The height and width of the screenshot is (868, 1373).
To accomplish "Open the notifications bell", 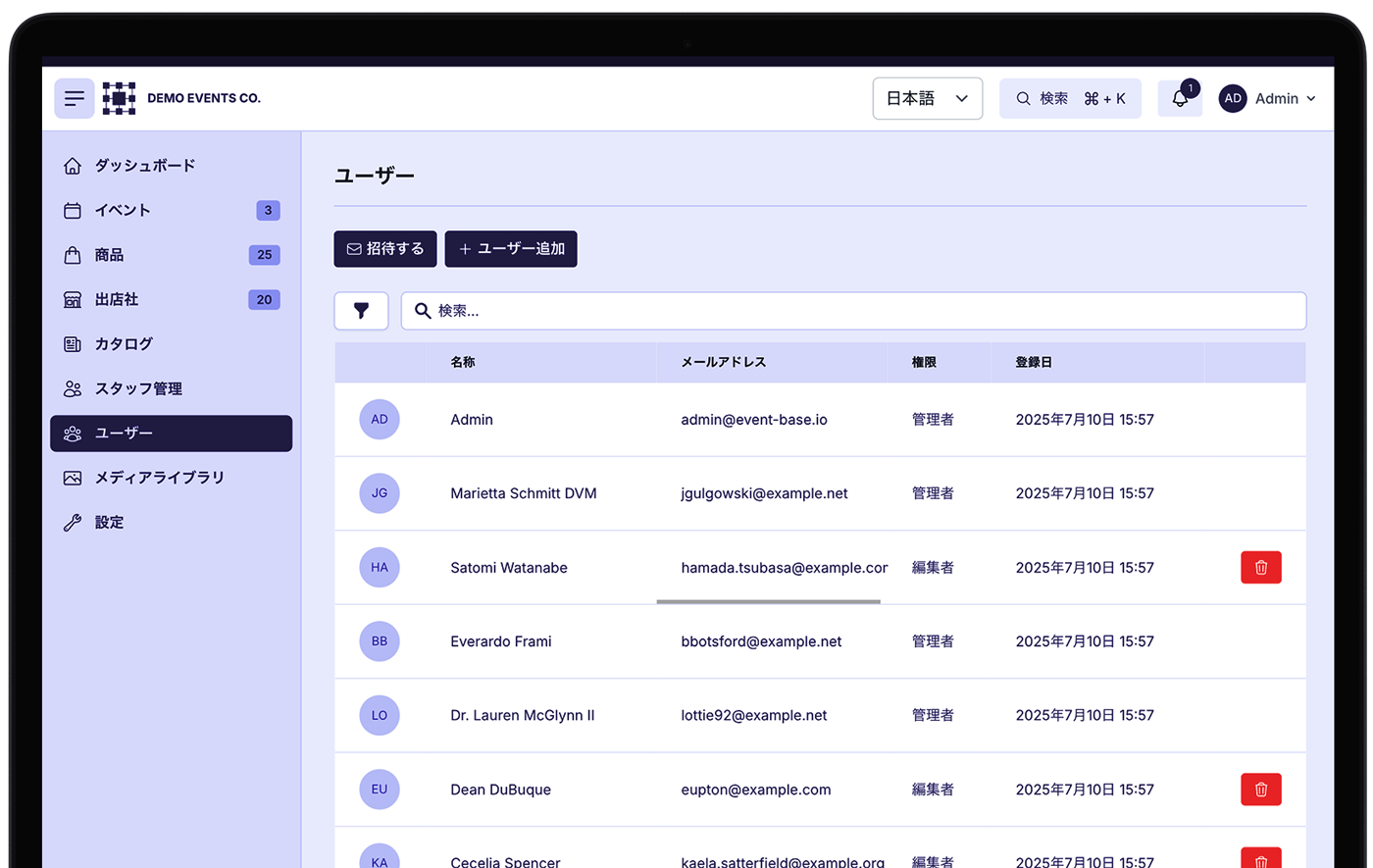I will tap(1180, 98).
